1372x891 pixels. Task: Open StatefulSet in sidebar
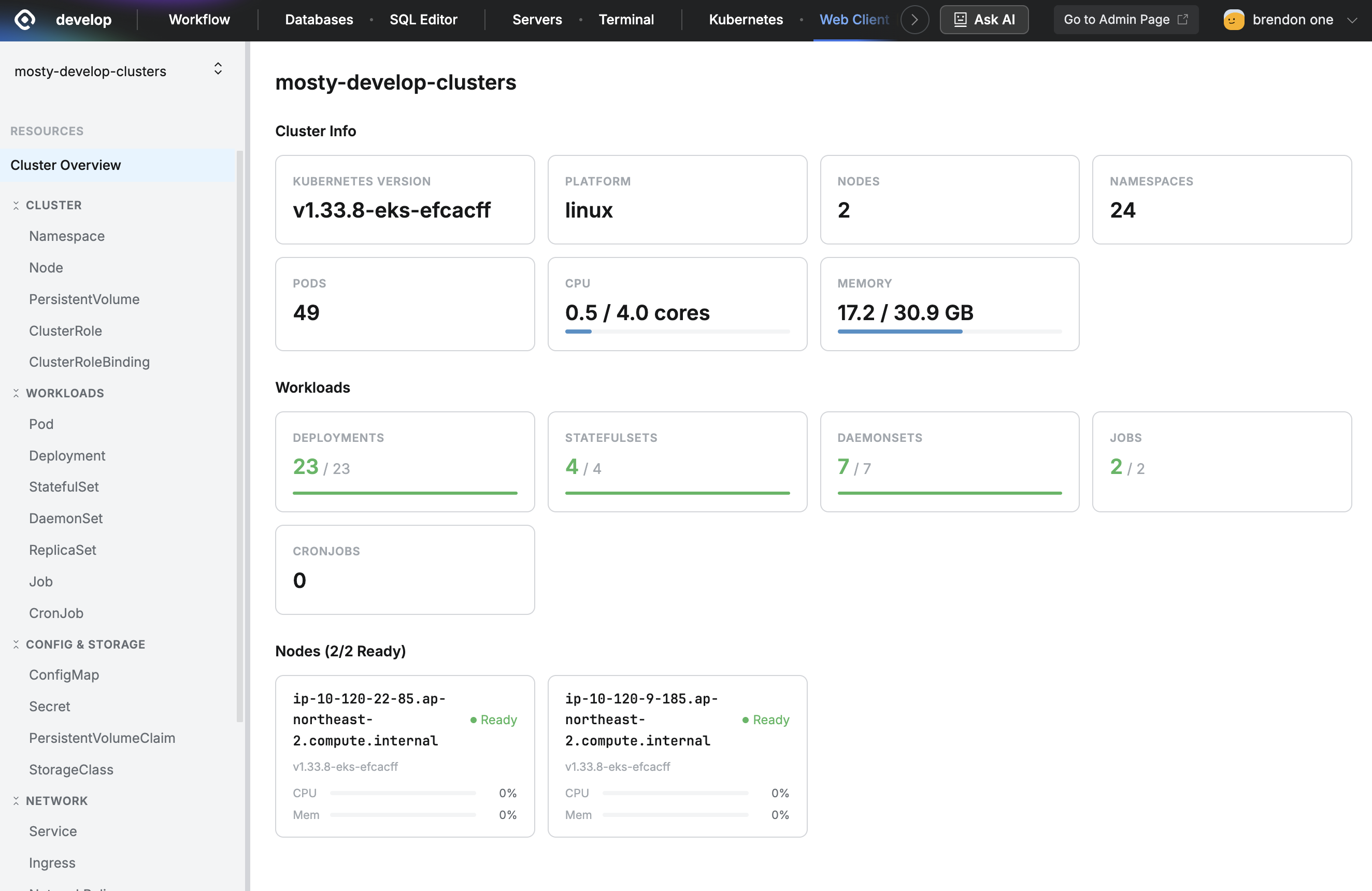coord(64,487)
